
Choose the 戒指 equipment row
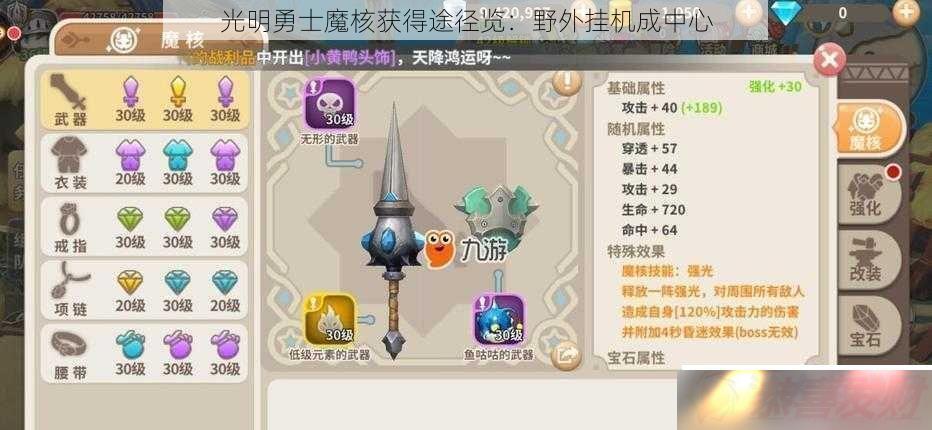coord(144,227)
